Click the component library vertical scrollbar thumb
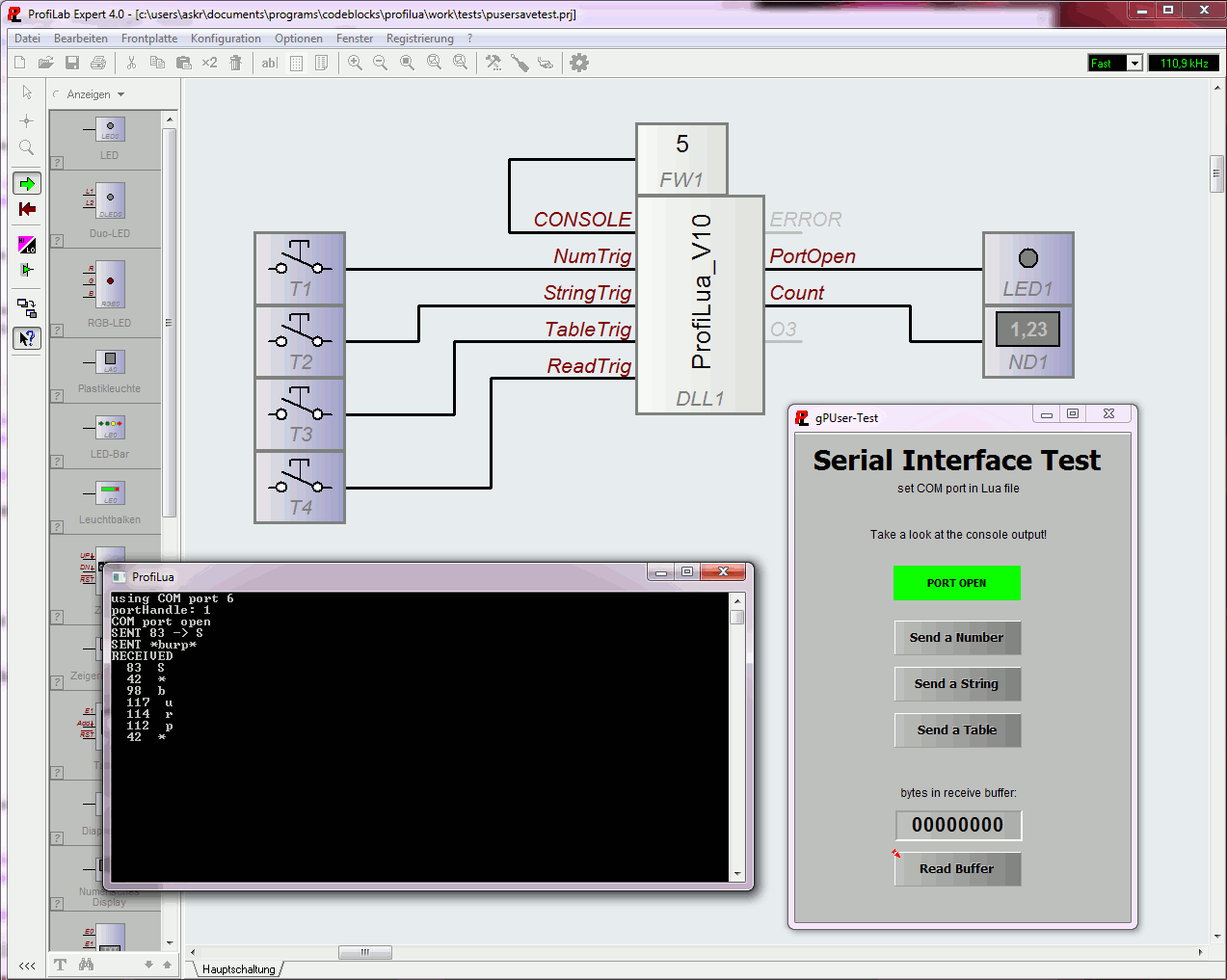This screenshot has width=1227, height=980. 170,322
